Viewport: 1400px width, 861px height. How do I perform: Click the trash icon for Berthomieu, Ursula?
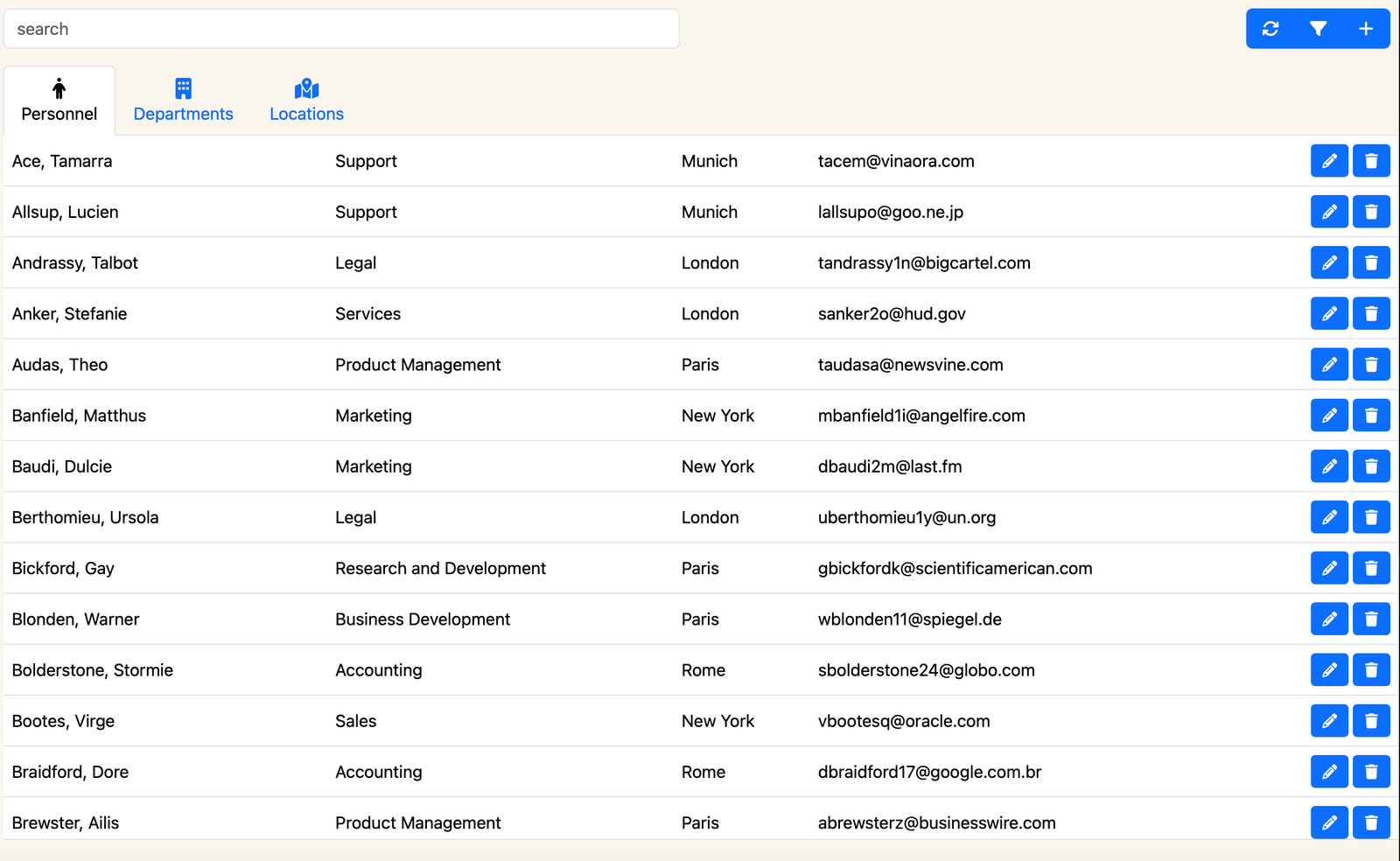coord(1371,517)
